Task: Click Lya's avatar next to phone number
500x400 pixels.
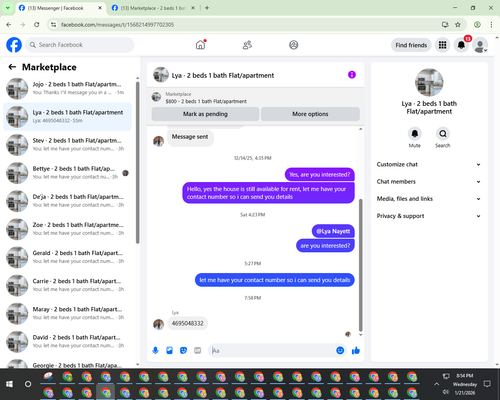Action: pyautogui.click(x=158, y=324)
